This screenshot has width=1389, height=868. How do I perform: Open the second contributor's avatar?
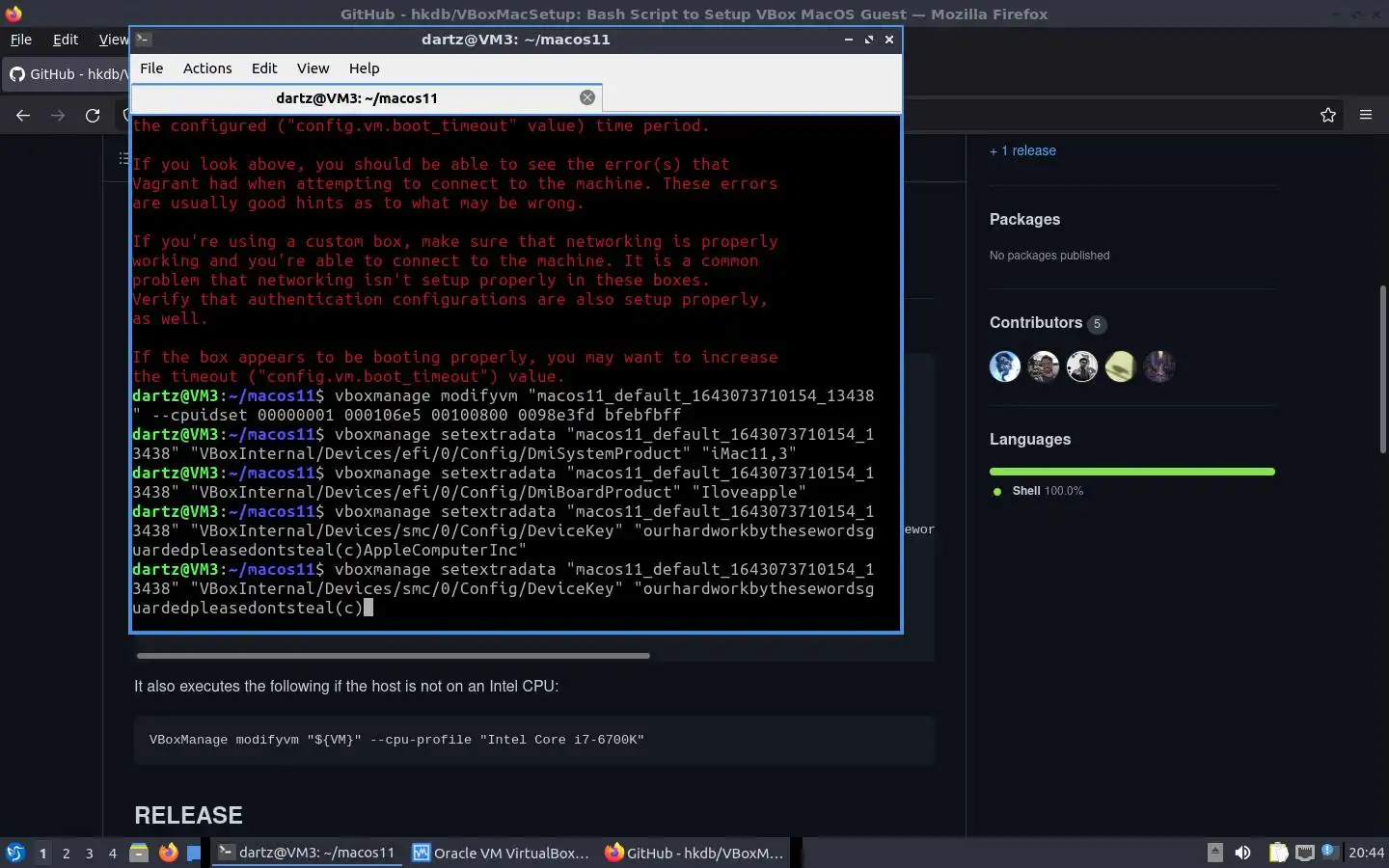coord(1044,366)
